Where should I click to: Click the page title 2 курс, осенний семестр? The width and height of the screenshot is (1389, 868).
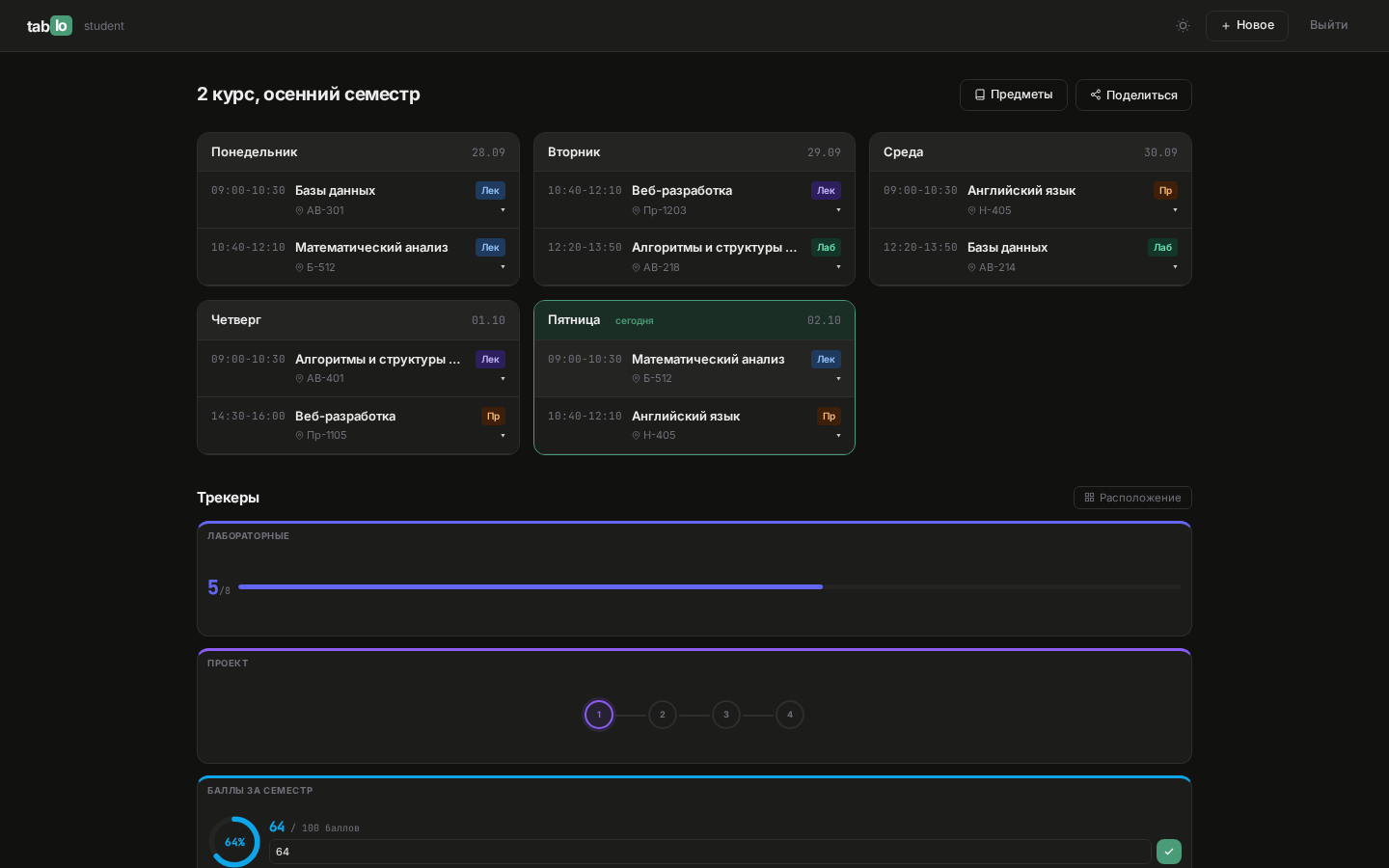click(309, 95)
